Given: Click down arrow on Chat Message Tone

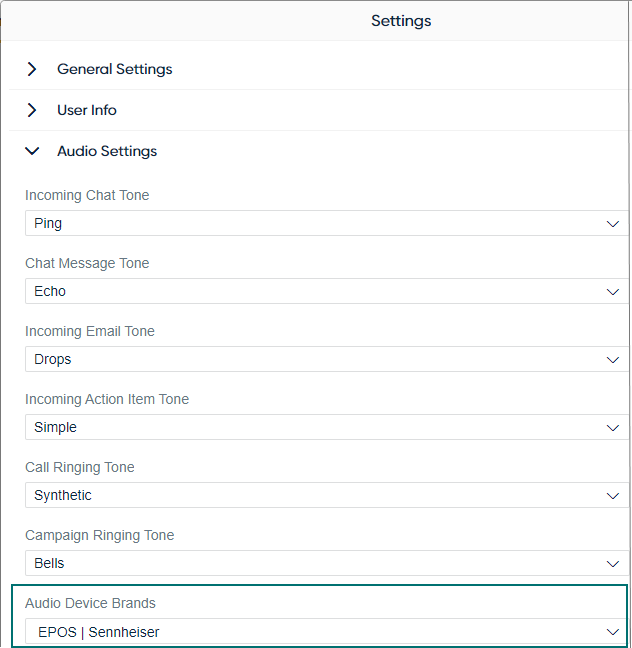Looking at the screenshot, I should [613, 292].
